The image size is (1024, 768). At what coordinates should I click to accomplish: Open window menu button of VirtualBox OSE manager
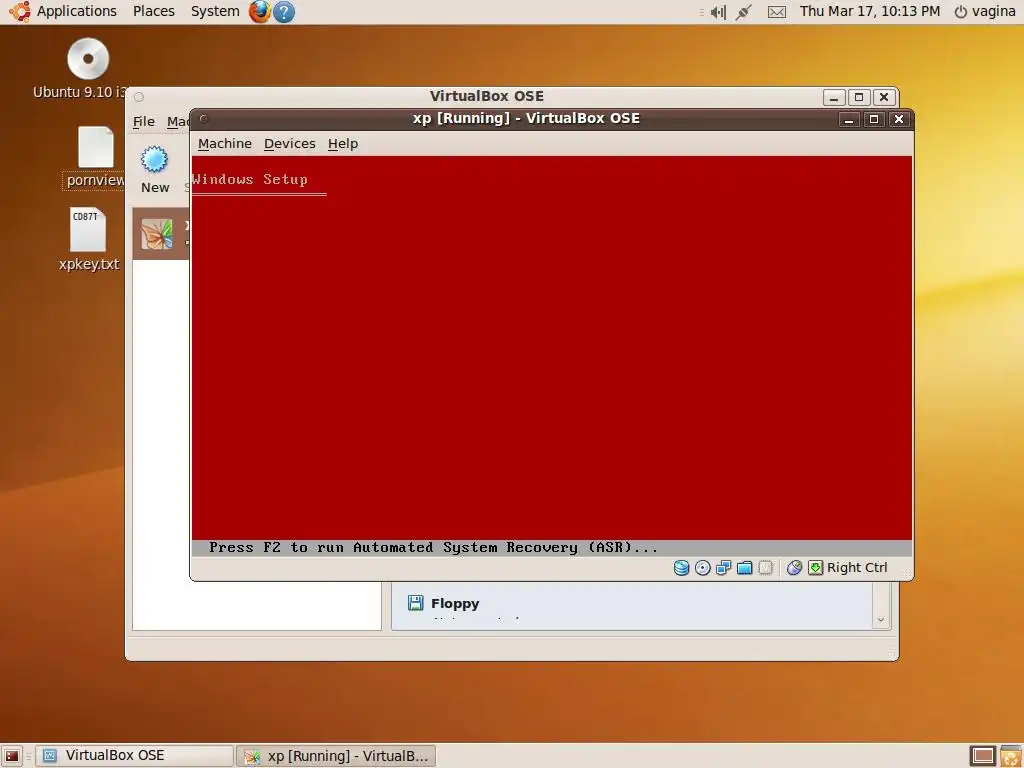139,97
